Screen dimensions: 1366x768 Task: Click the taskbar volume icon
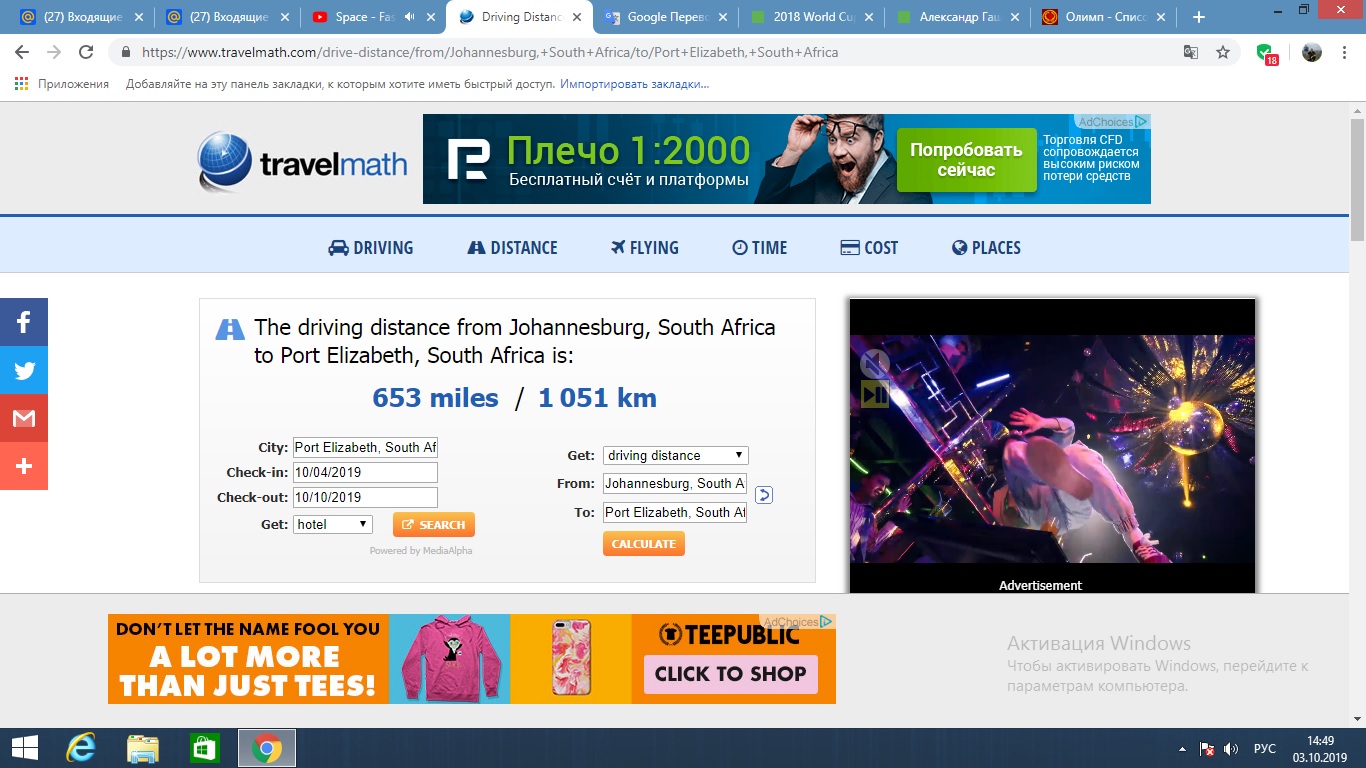tap(1231, 749)
